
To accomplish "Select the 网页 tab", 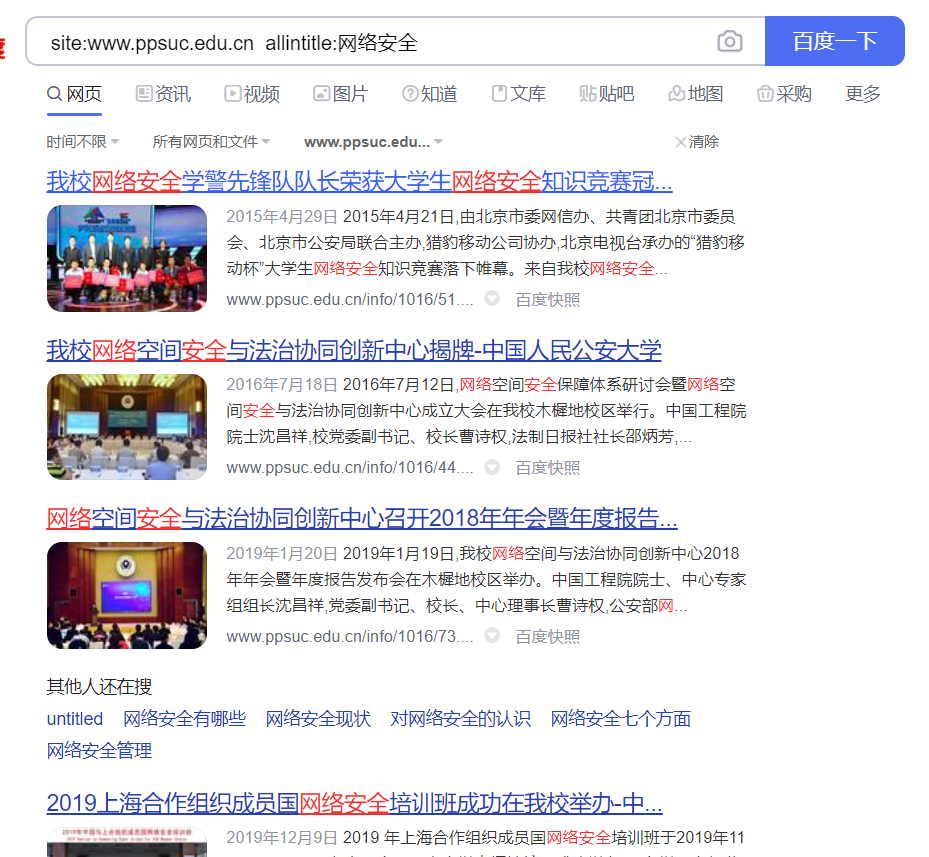I will tap(75, 94).
